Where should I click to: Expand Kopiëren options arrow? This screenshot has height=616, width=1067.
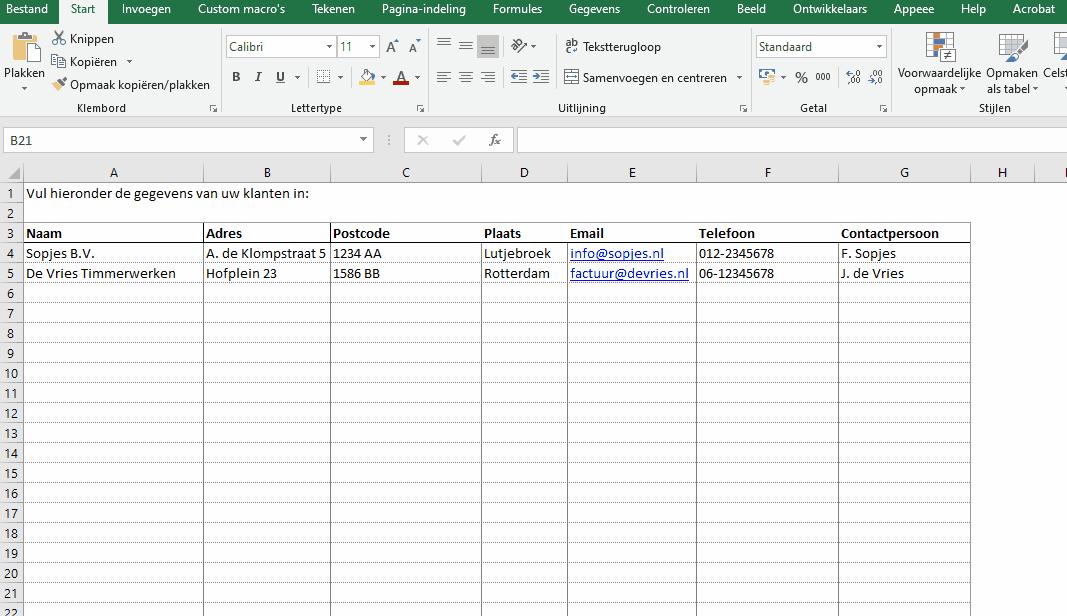pos(129,62)
